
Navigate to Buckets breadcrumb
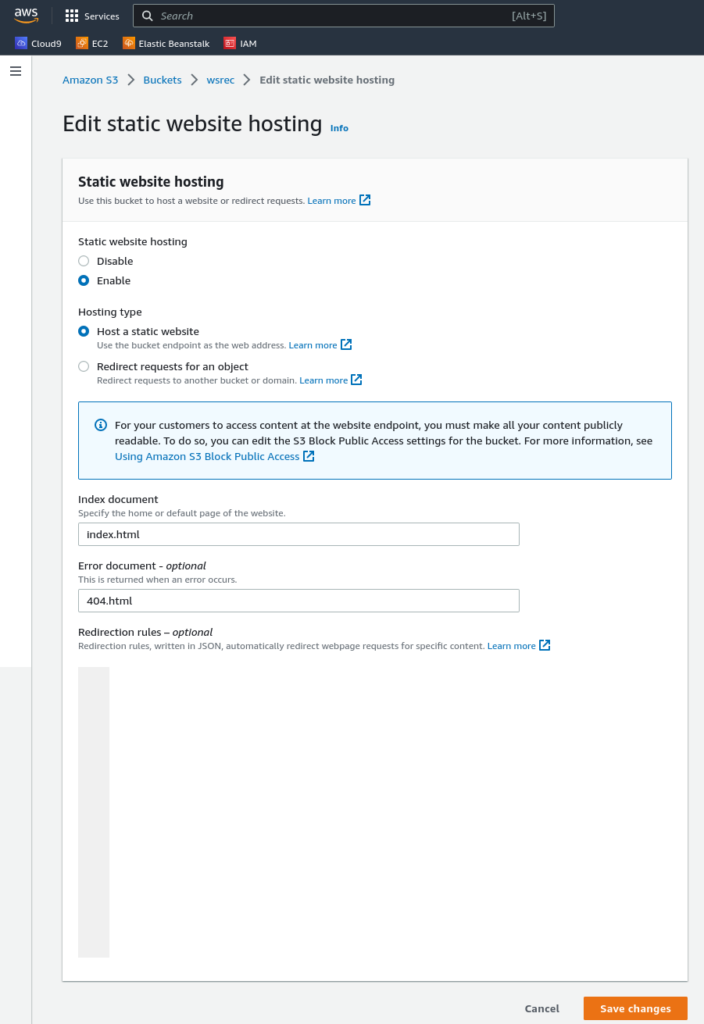tap(162, 80)
